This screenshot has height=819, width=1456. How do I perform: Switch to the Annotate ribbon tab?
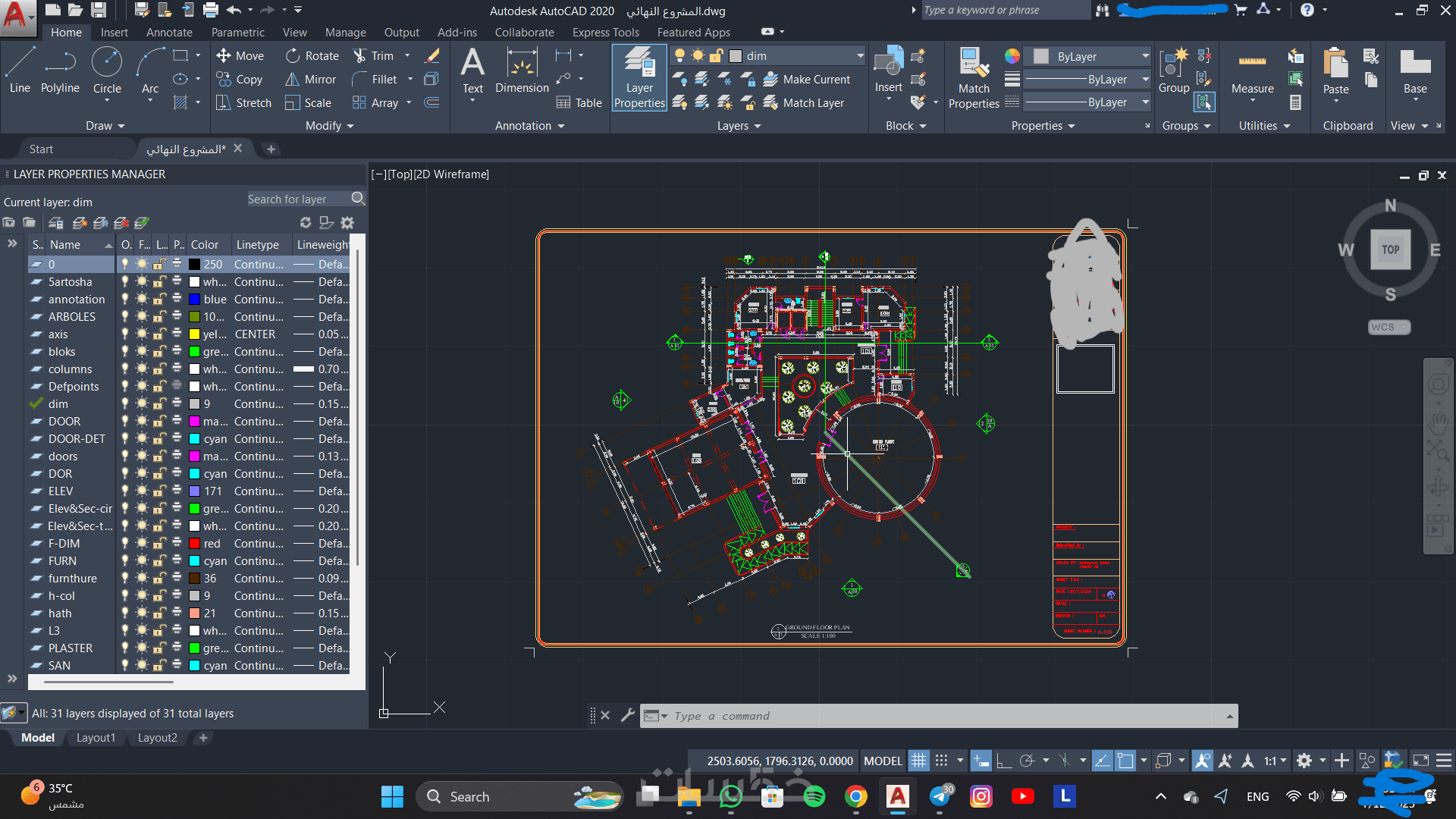click(169, 33)
